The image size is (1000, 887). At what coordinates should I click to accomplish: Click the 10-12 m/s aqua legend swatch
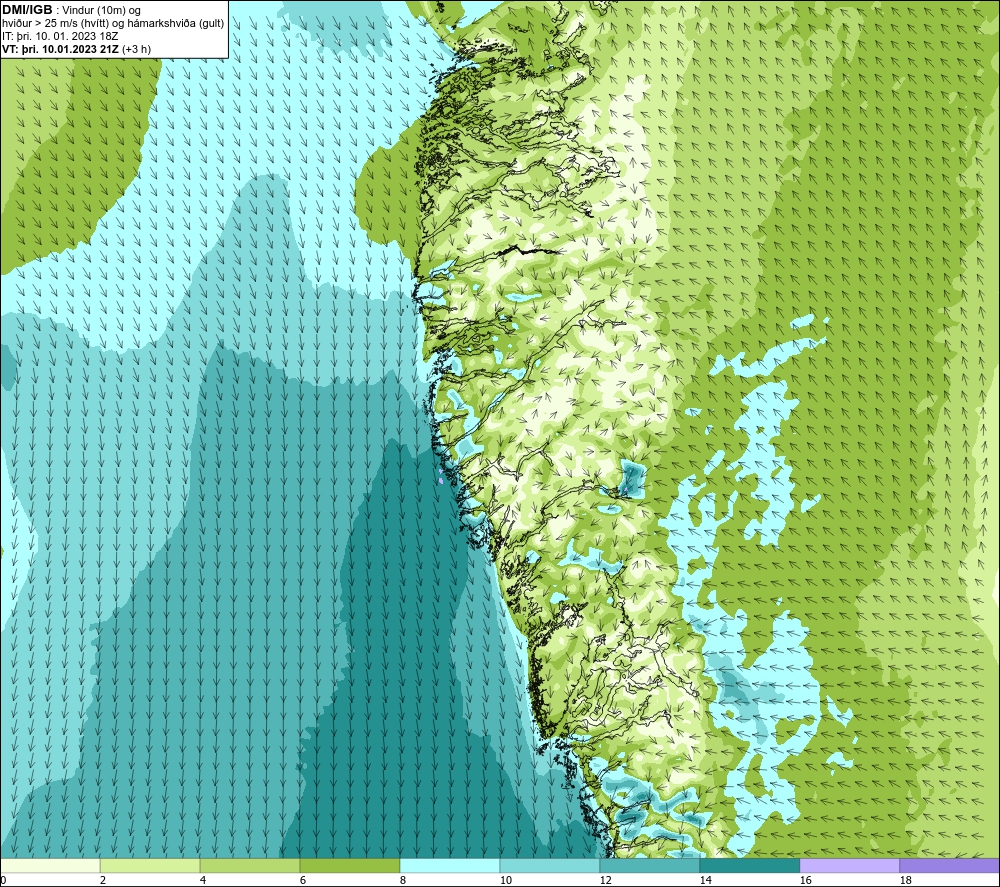550,865
